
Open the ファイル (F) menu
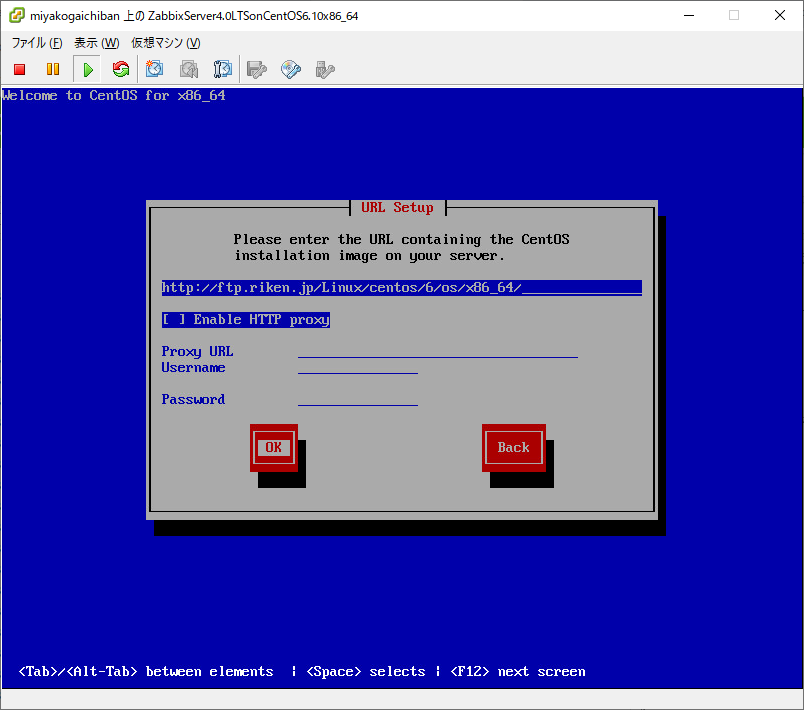[x=37, y=43]
